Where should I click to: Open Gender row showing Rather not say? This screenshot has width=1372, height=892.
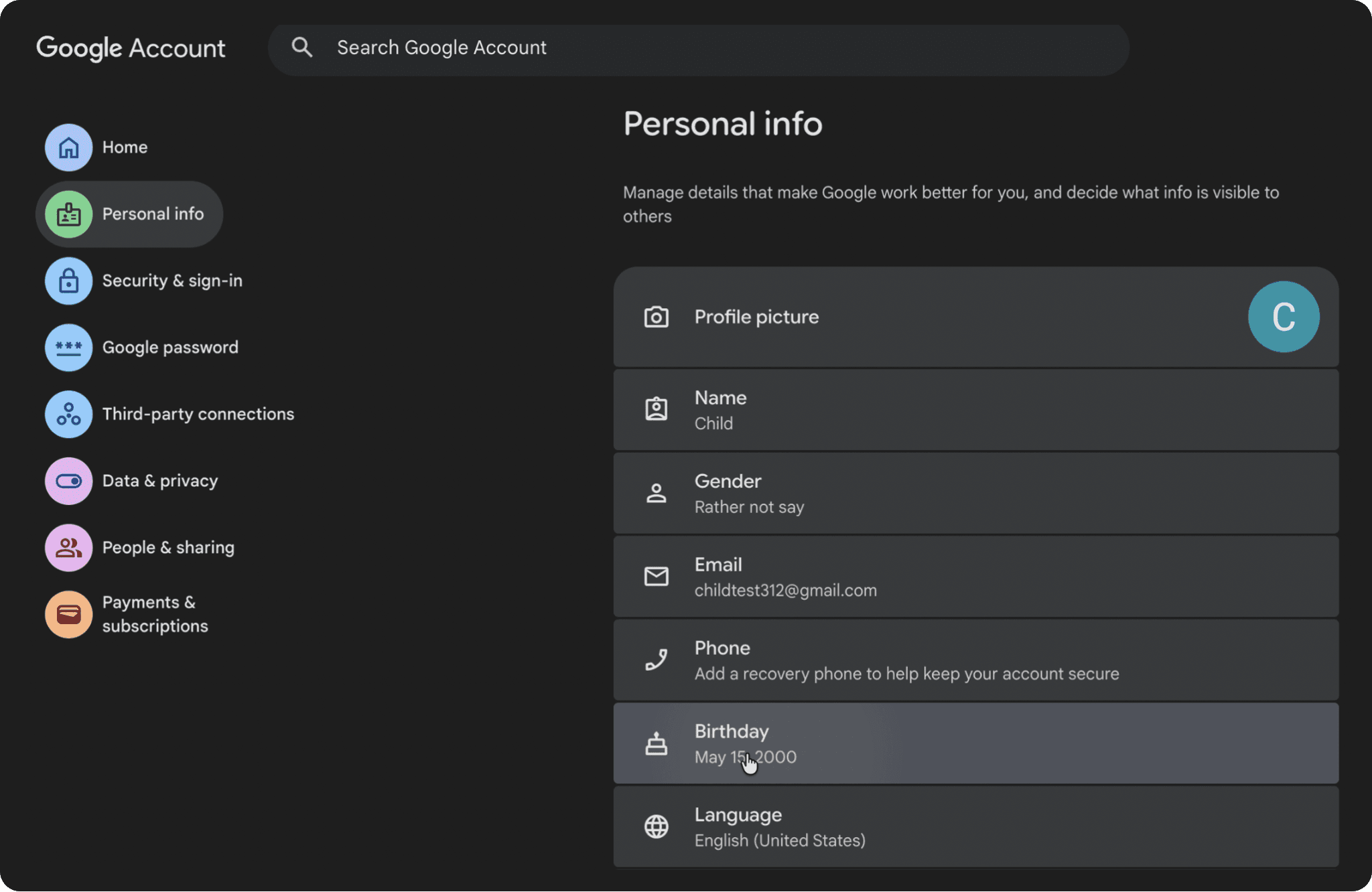pyautogui.click(x=976, y=494)
